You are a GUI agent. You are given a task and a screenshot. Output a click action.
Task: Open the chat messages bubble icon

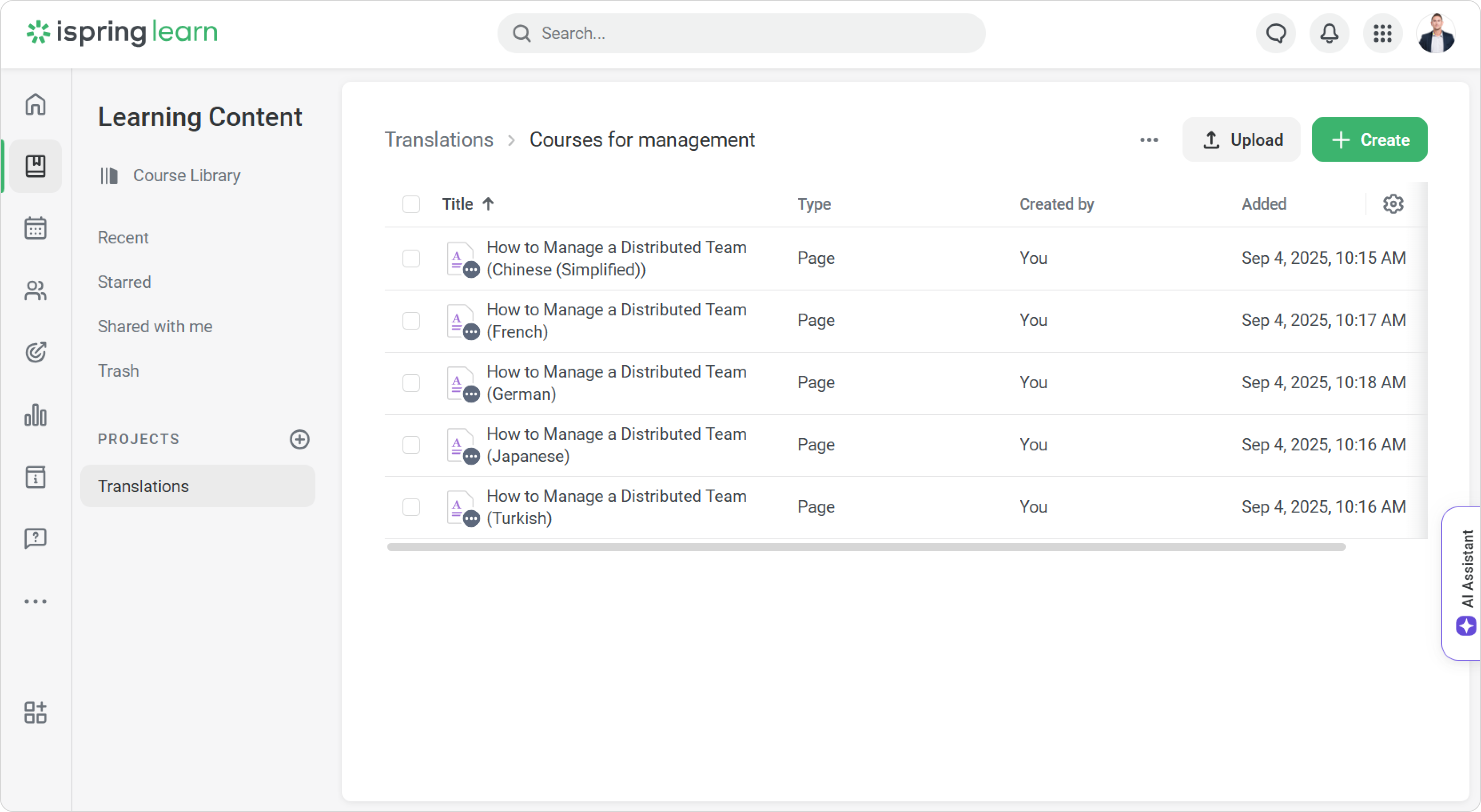point(1276,33)
